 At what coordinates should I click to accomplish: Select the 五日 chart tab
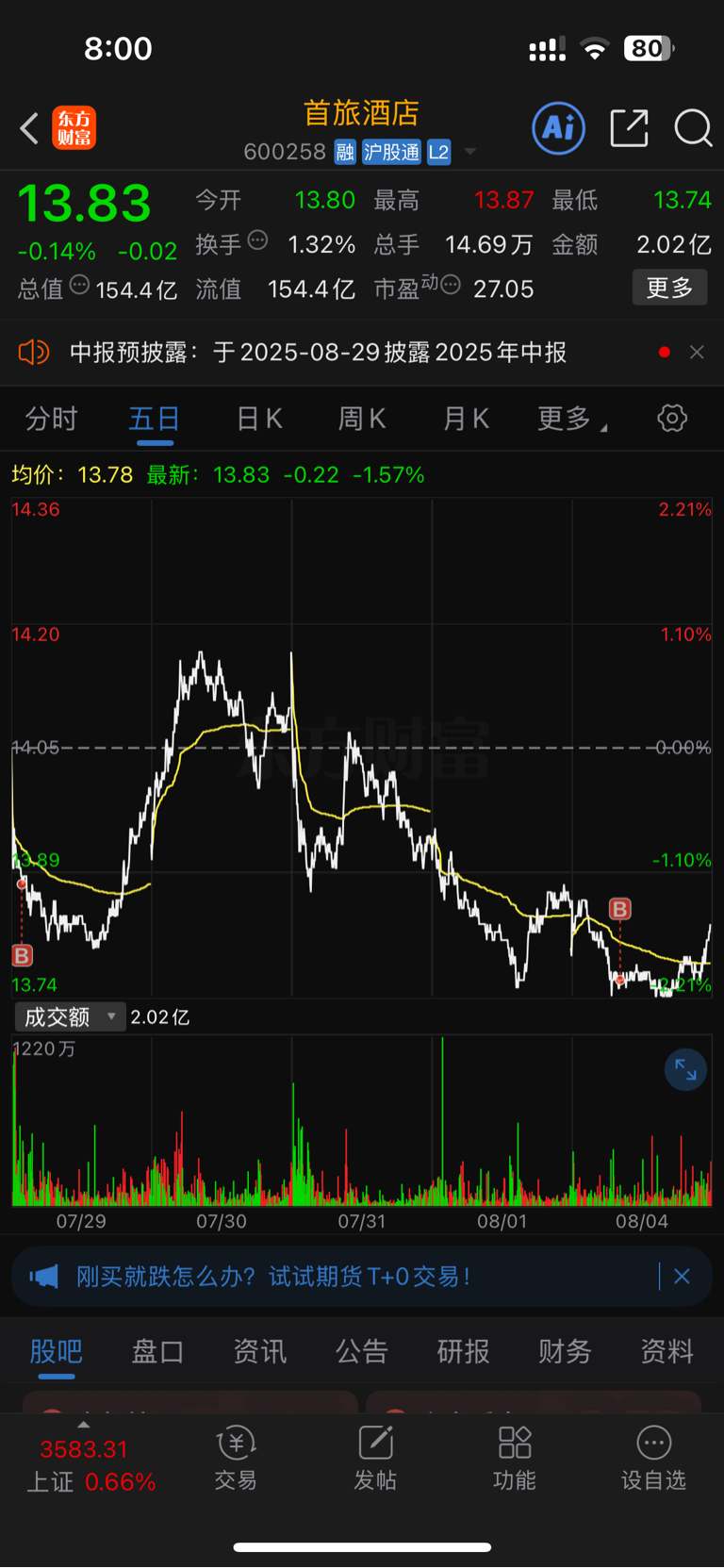155,419
